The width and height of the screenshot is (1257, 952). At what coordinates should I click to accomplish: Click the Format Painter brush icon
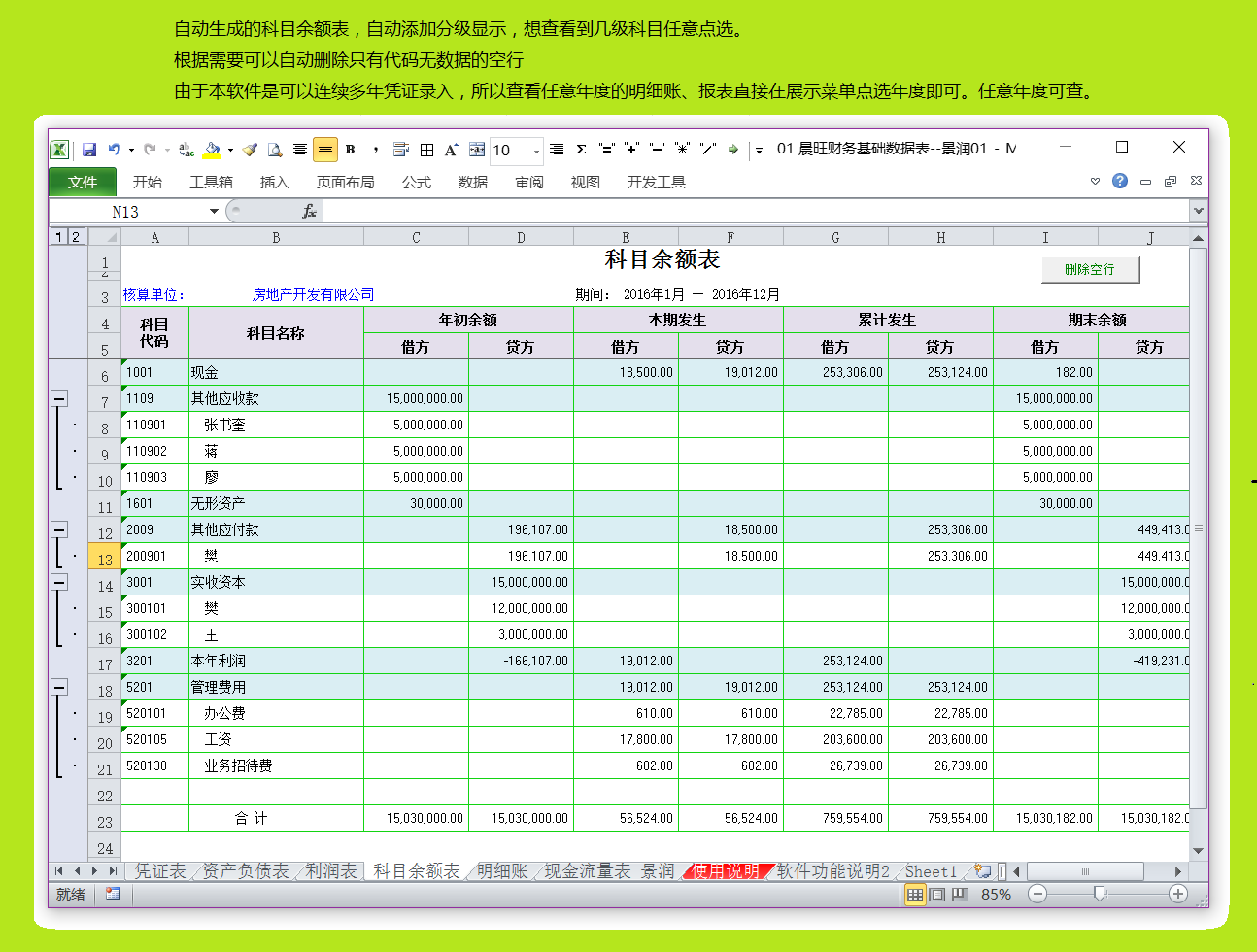click(x=250, y=150)
